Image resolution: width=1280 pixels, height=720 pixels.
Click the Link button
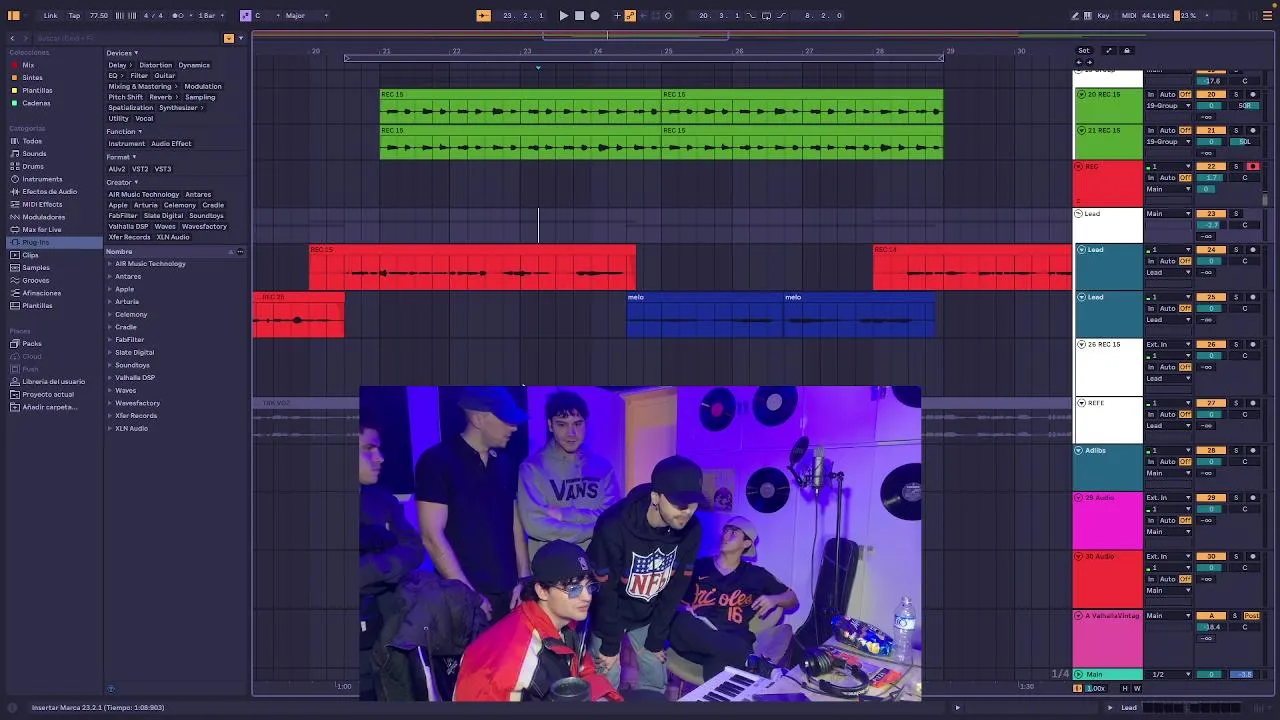coord(50,15)
